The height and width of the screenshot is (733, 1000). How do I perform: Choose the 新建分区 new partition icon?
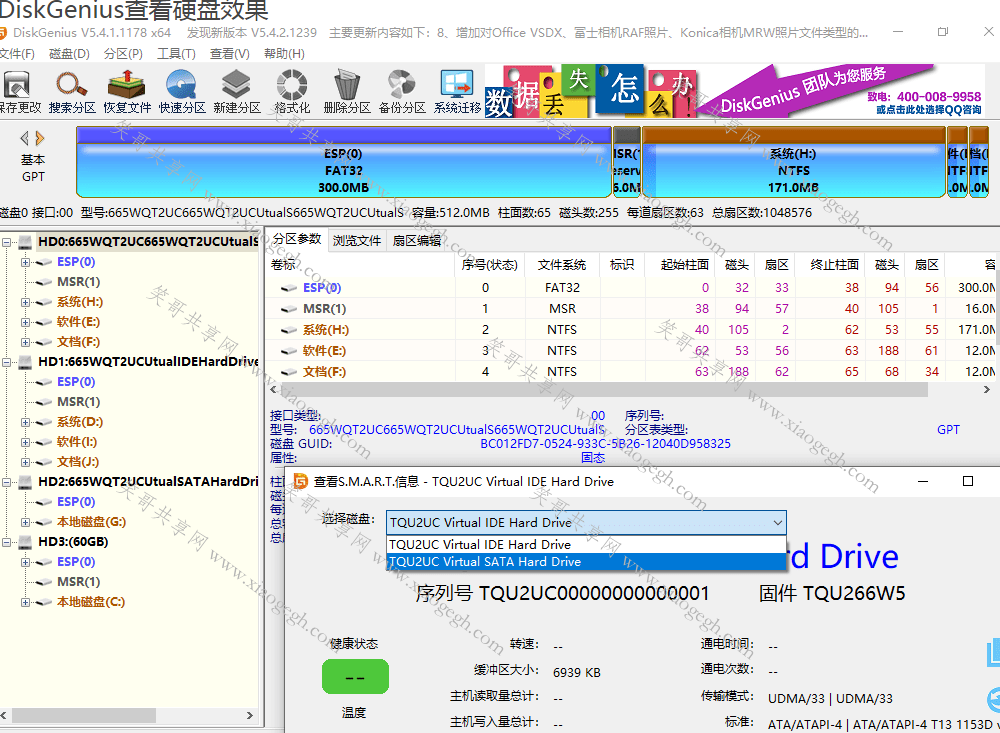236,85
